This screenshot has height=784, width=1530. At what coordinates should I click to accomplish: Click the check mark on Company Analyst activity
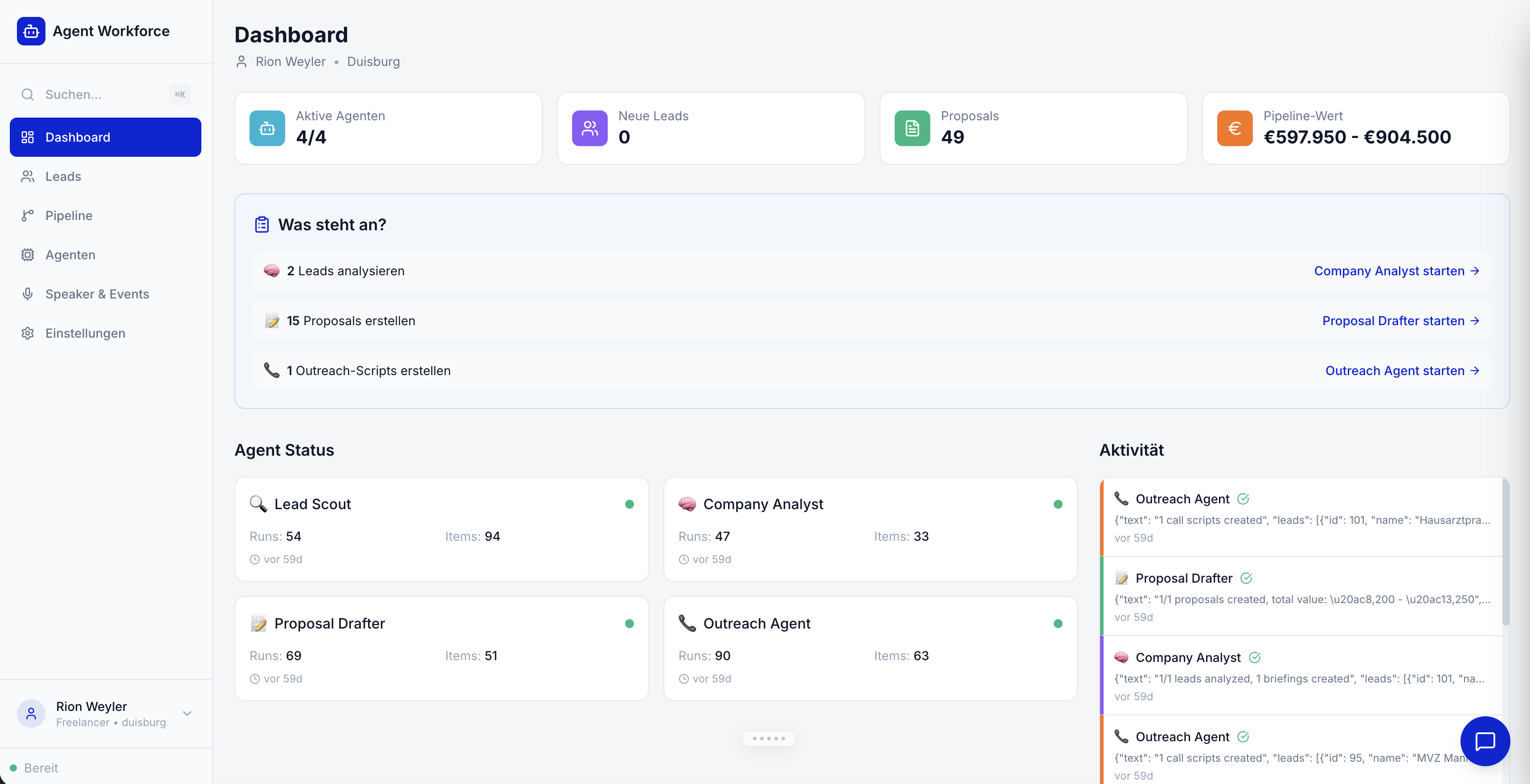[1254, 657]
